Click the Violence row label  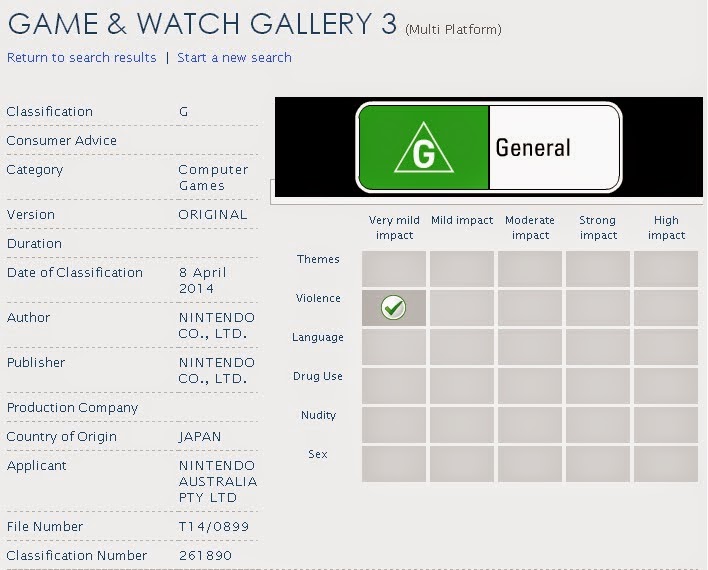[318, 298]
